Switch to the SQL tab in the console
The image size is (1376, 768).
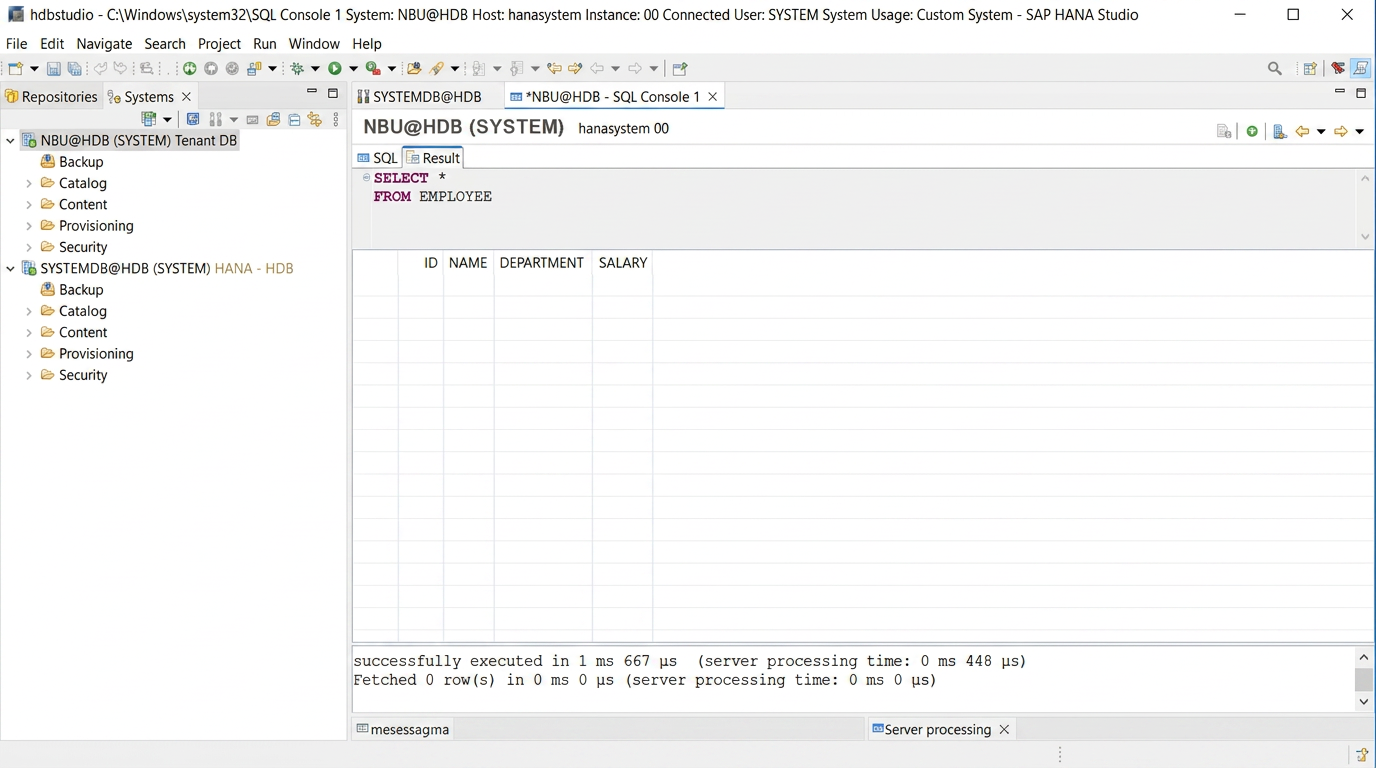click(x=378, y=158)
